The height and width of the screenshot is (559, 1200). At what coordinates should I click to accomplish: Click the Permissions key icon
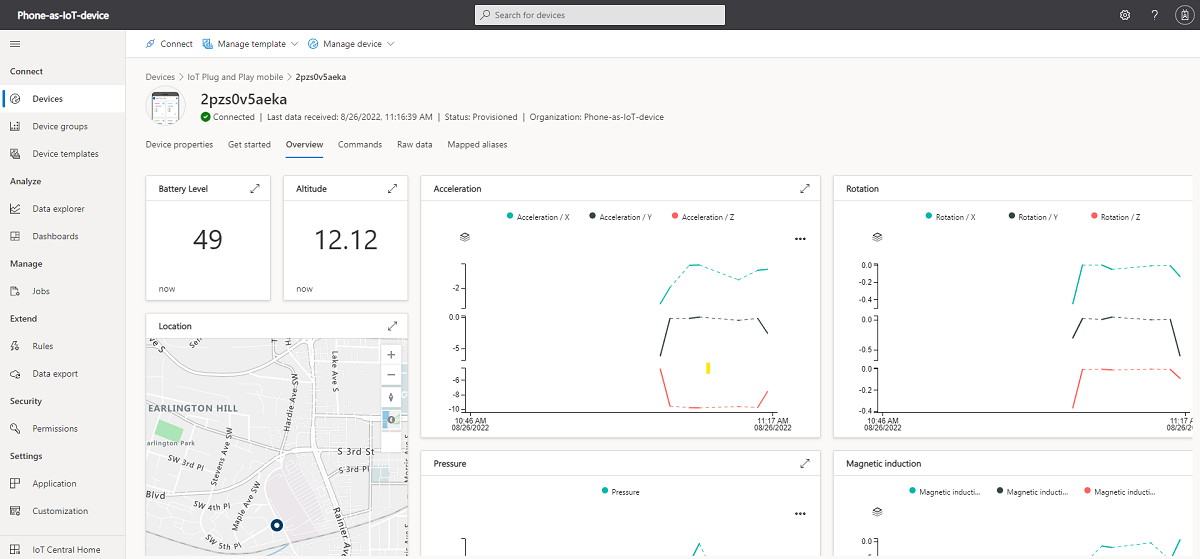(x=15, y=428)
